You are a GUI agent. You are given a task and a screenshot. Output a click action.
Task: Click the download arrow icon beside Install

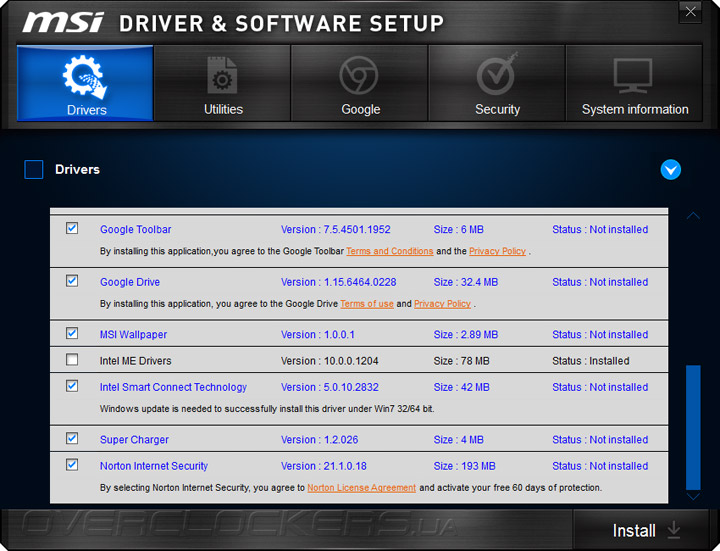pyautogui.click(x=674, y=530)
